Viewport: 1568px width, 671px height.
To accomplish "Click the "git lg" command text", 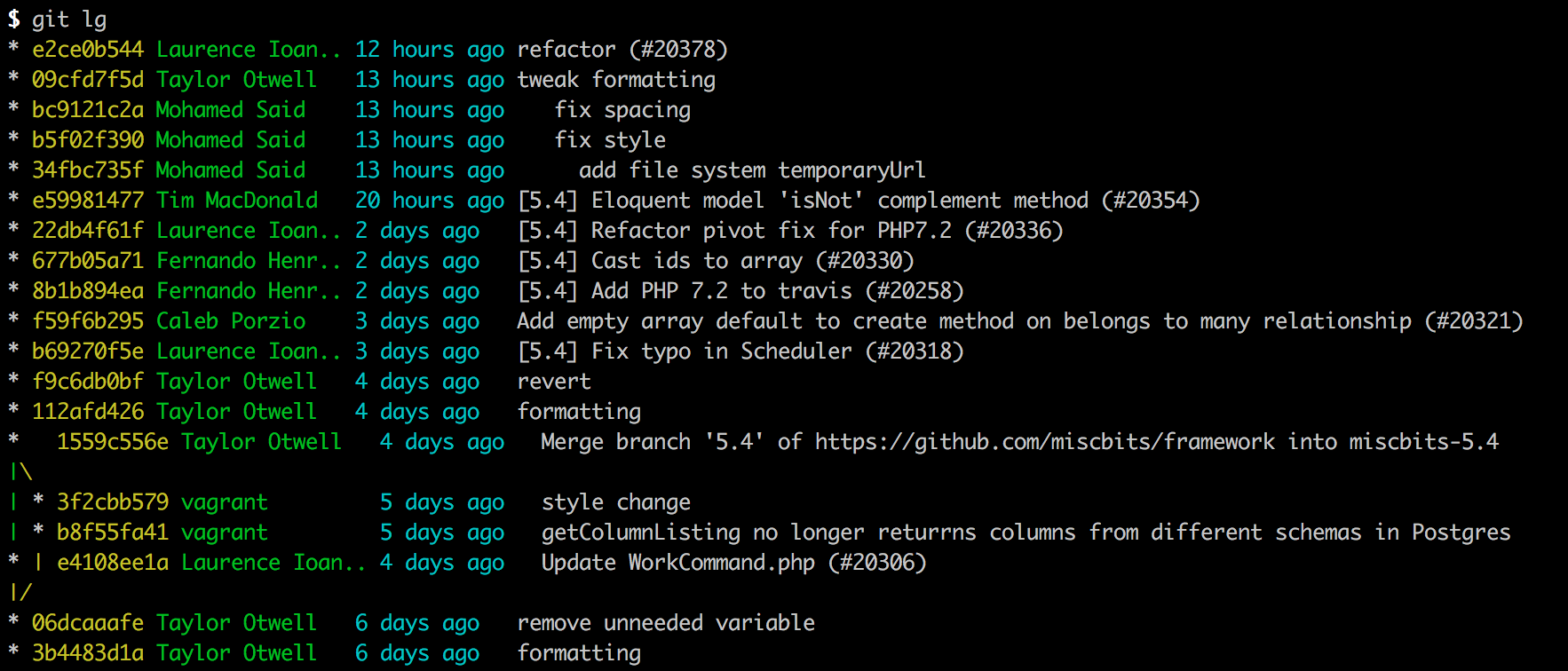I will tap(69, 20).
